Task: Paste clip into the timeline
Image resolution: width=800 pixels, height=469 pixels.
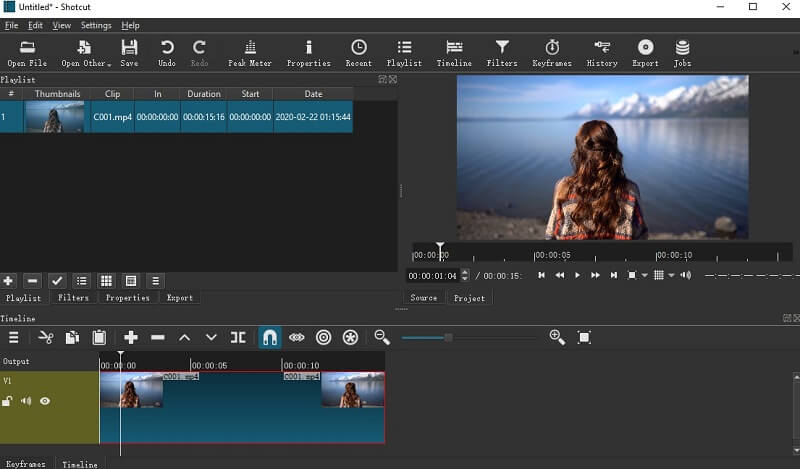Action: pyautogui.click(x=99, y=337)
